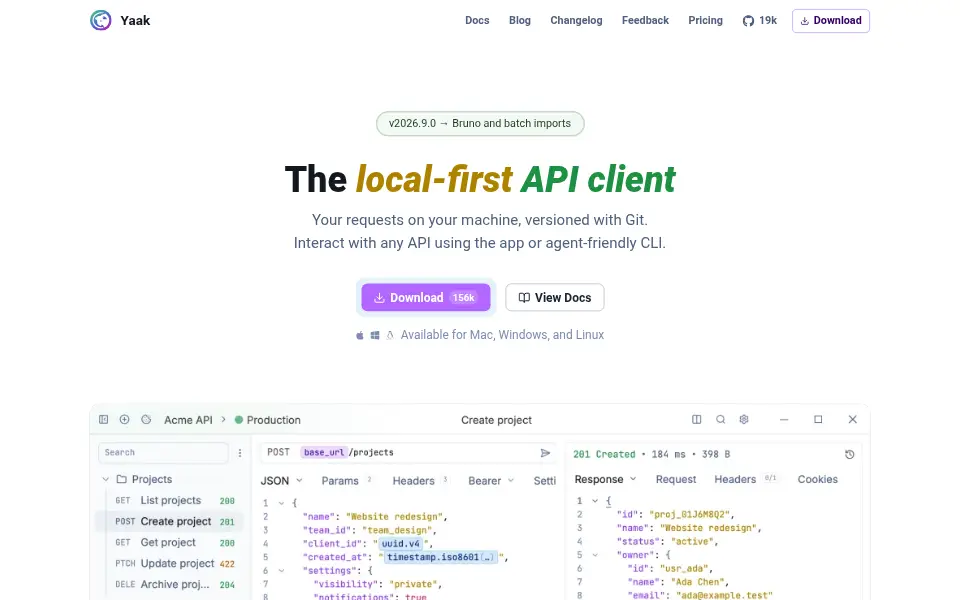Open the Pricing link
Image resolution: width=960 pixels, height=600 pixels.
[705, 20]
